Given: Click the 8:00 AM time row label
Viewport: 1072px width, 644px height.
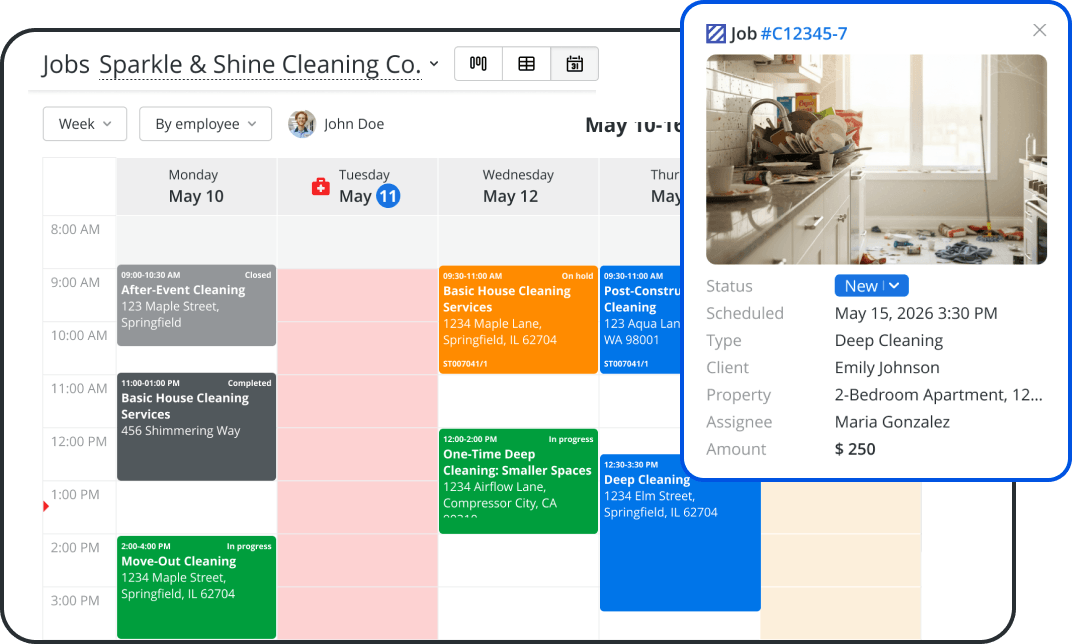Looking at the screenshot, I should (75, 230).
